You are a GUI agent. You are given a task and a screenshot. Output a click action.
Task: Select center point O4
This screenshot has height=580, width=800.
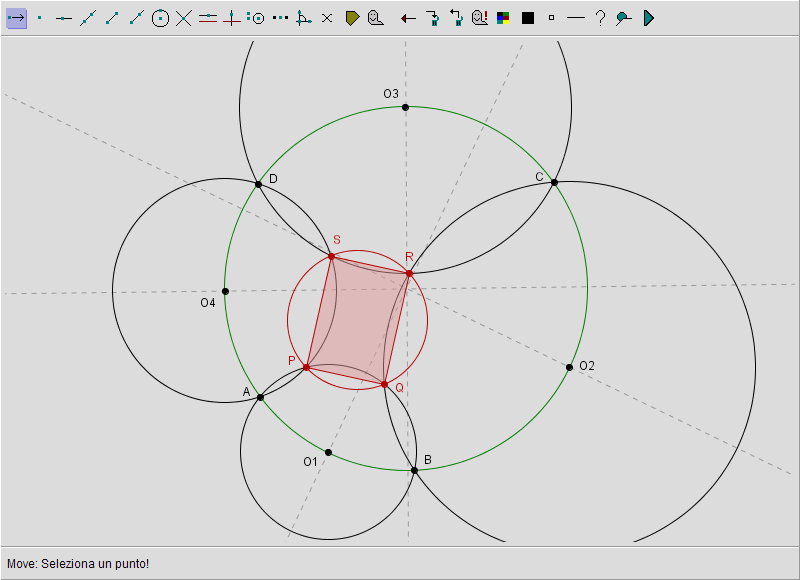click(x=226, y=291)
